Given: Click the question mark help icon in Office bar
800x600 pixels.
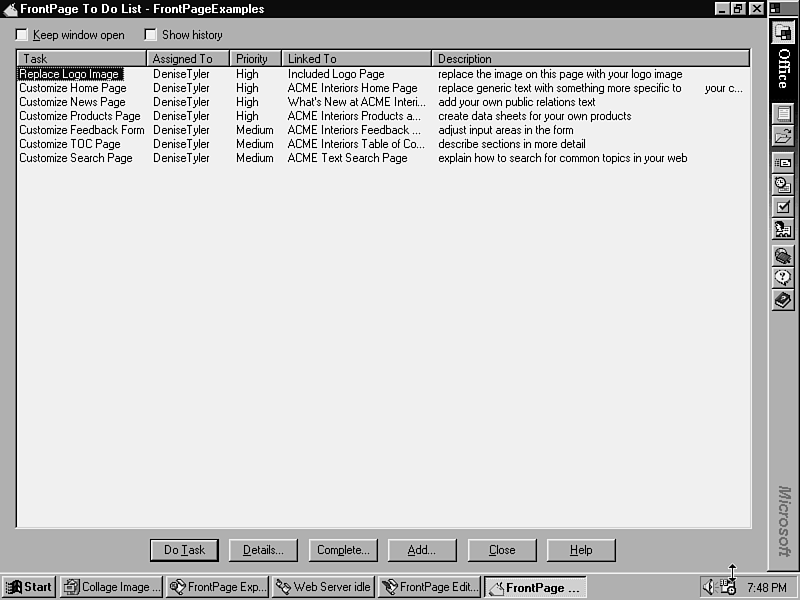Looking at the screenshot, I should [x=783, y=278].
